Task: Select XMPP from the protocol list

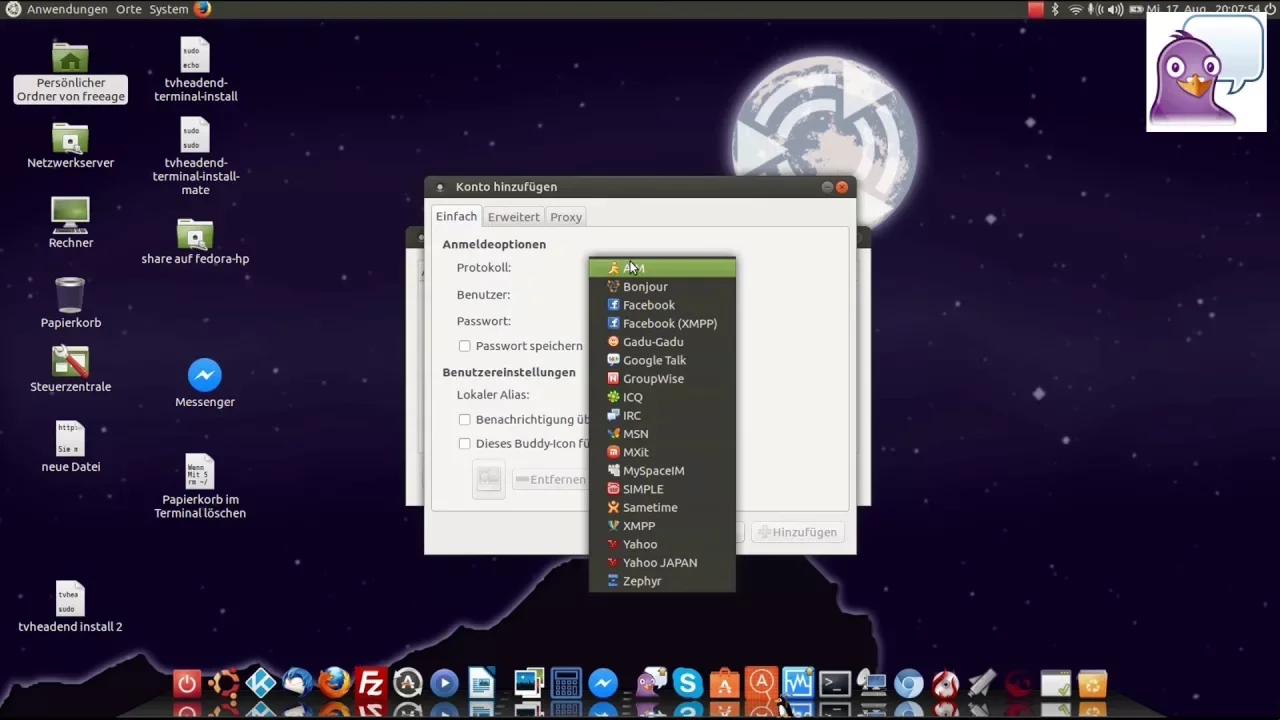Action: [x=638, y=525]
